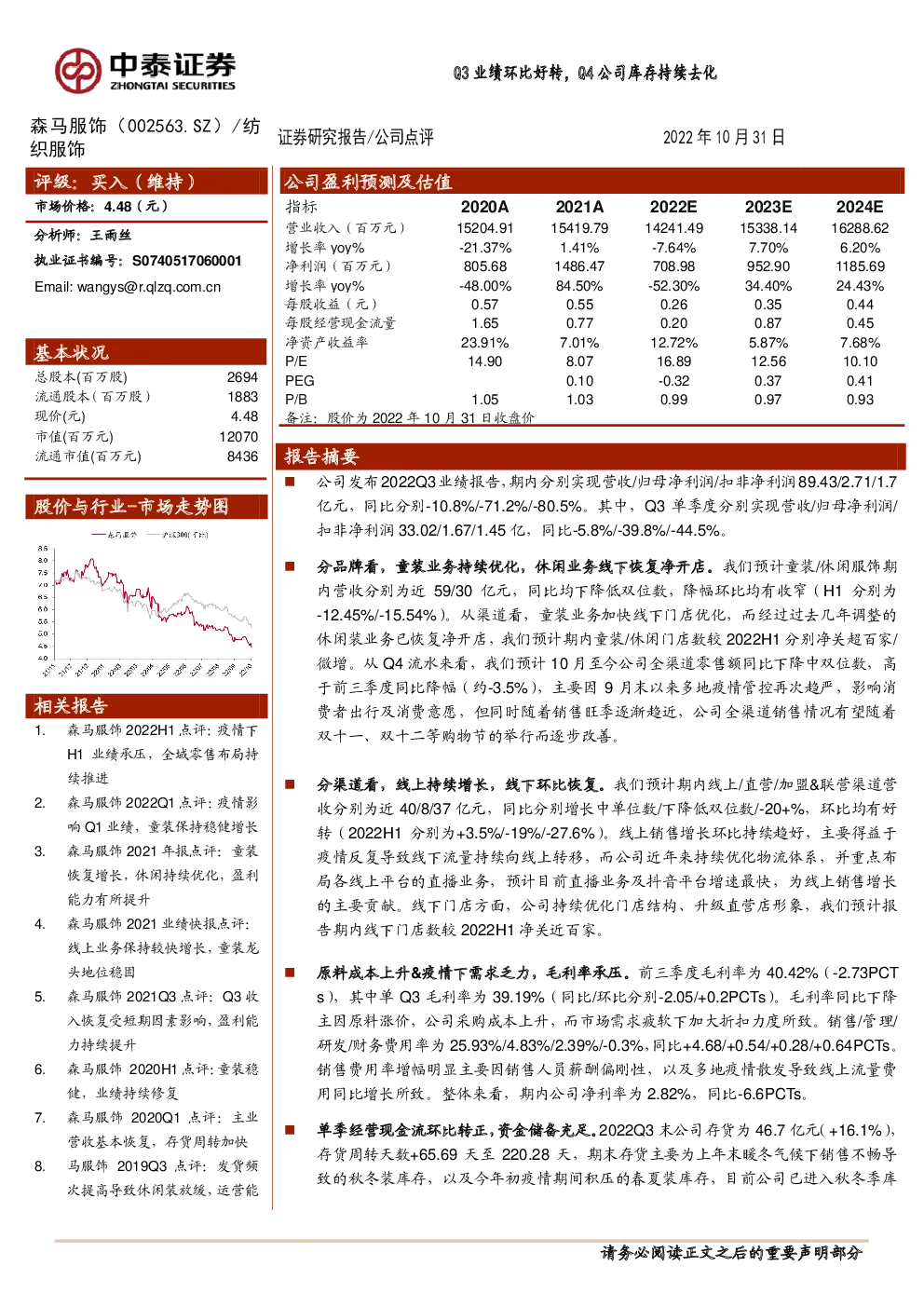Select 2021A net profit cell 1486.47
This screenshot has height=1307, width=924.
(x=579, y=266)
